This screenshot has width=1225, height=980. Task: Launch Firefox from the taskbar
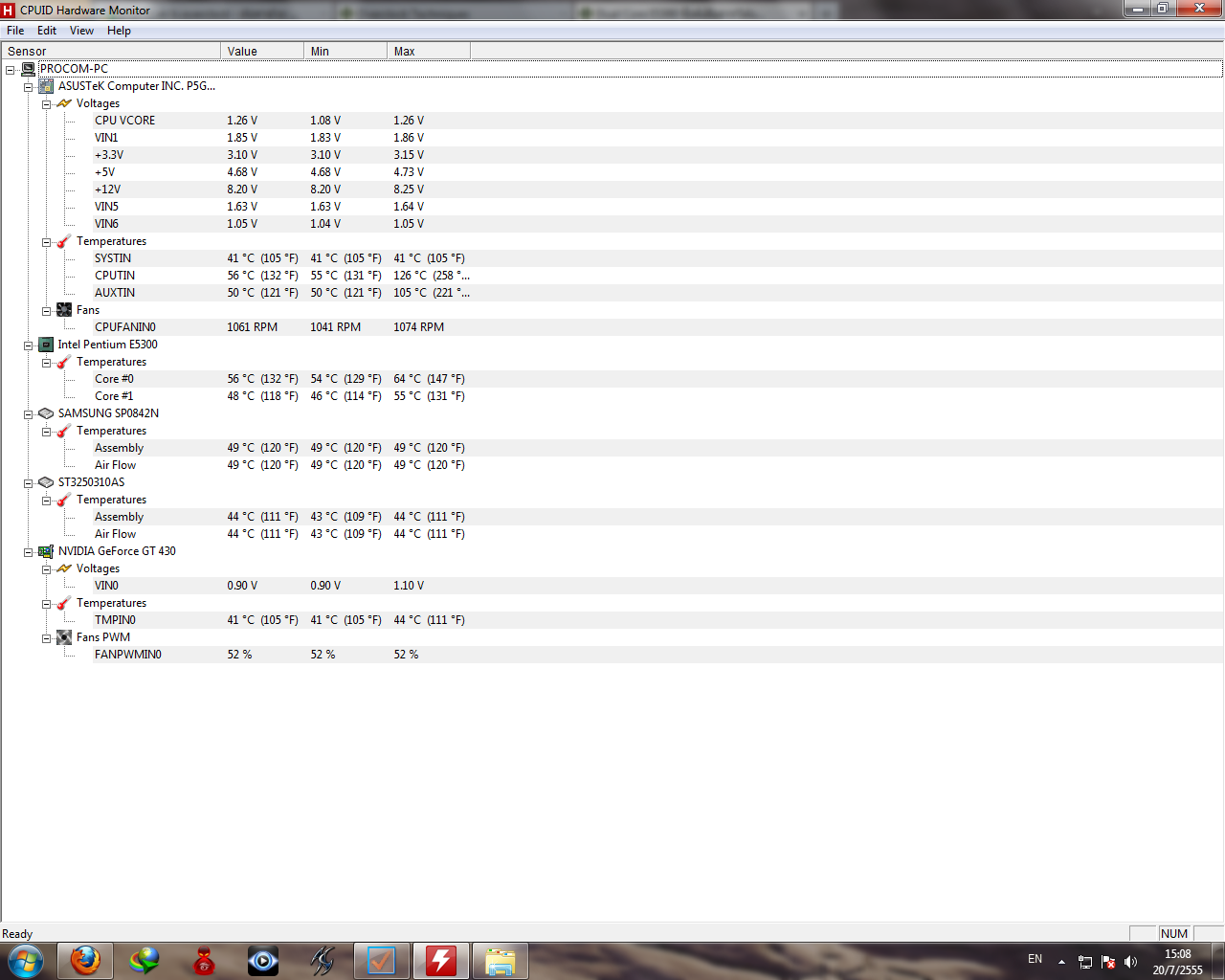pos(85,961)
